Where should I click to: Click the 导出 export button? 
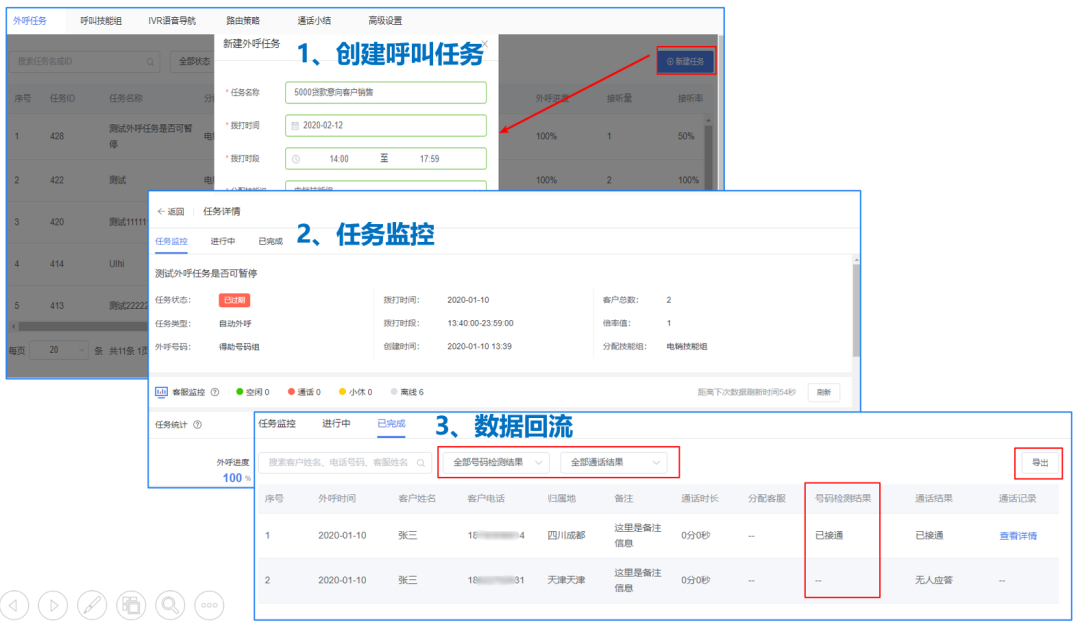click(1040, 463)
